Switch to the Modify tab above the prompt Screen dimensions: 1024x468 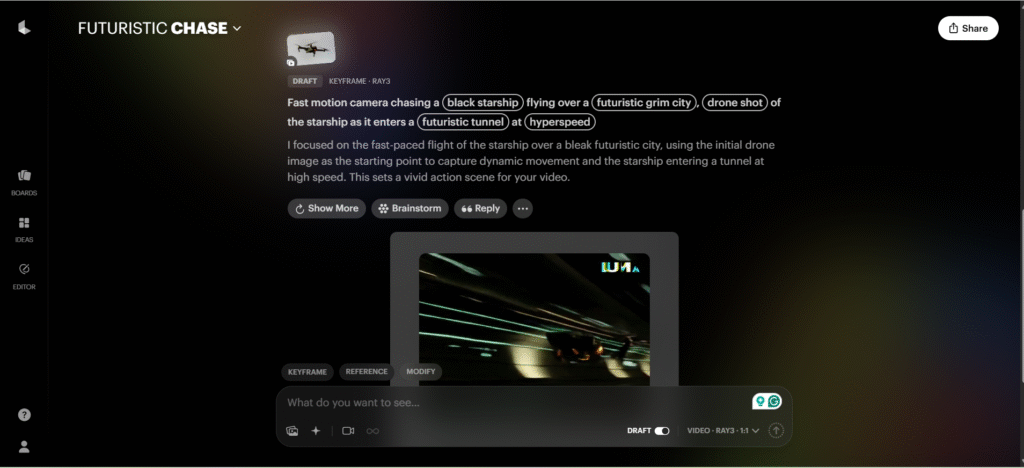coord(420,372)
